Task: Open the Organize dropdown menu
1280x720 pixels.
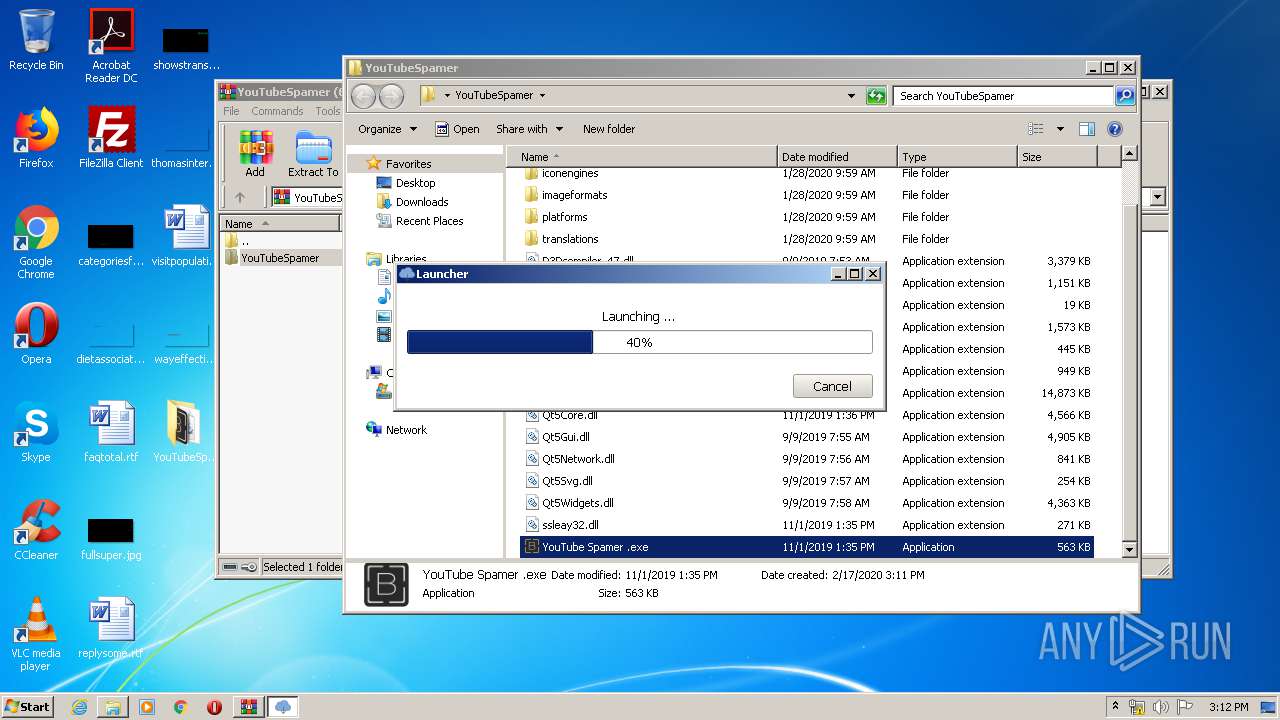Action: tap(387, 129)
